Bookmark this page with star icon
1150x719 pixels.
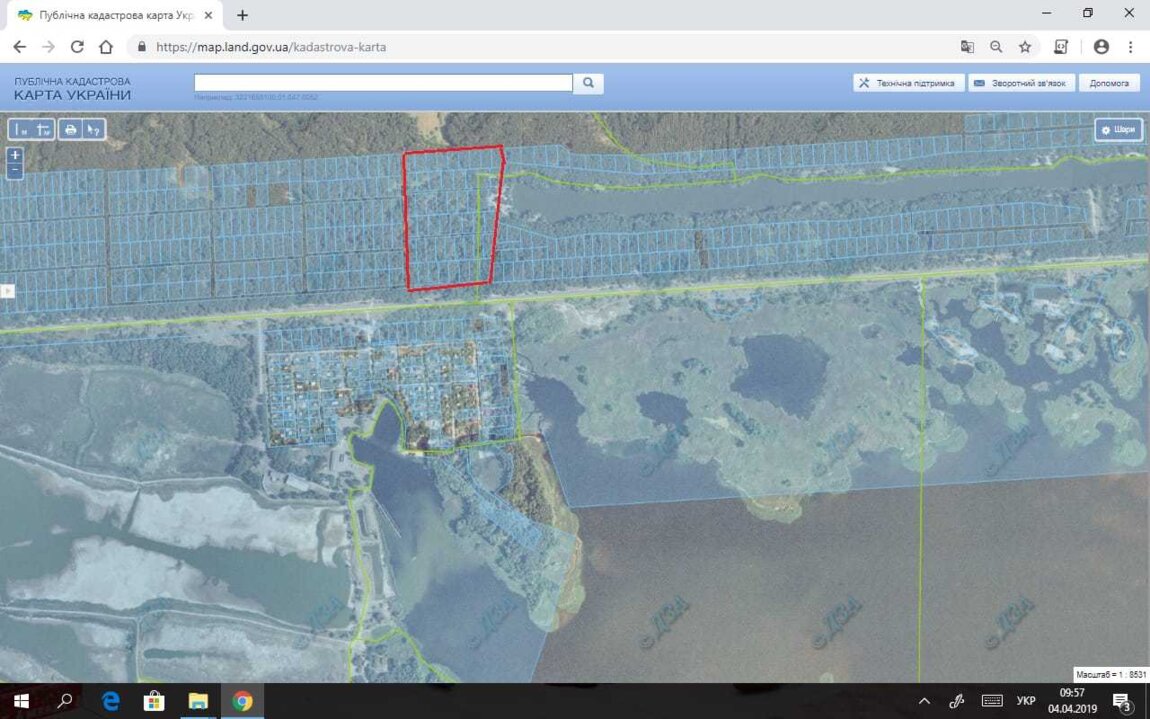pyautogui.click(x=1025, y=47)
